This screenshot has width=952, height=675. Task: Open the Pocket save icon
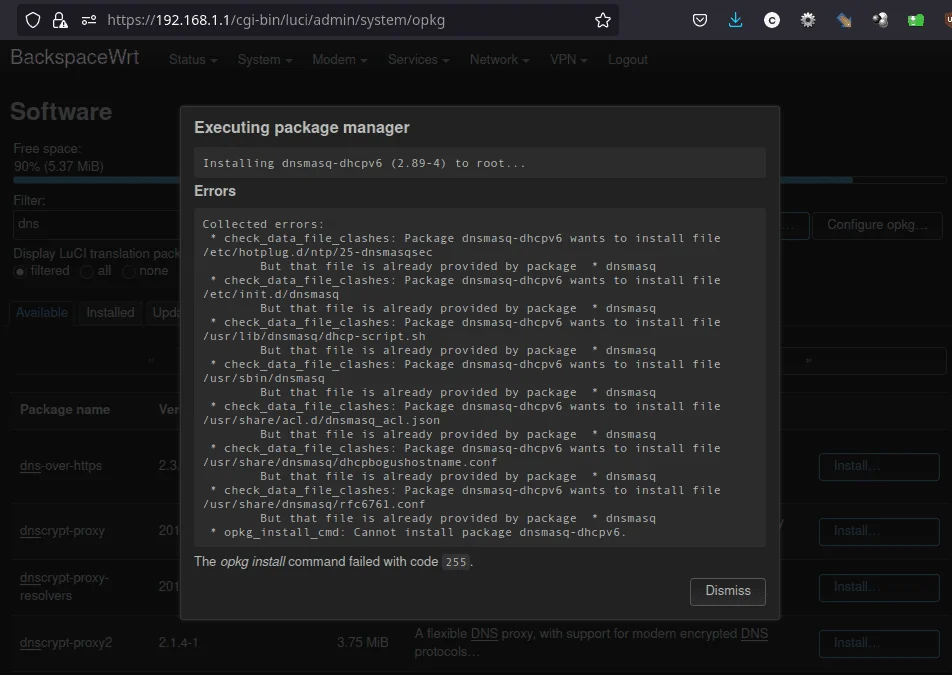click(x=699, y=20)
